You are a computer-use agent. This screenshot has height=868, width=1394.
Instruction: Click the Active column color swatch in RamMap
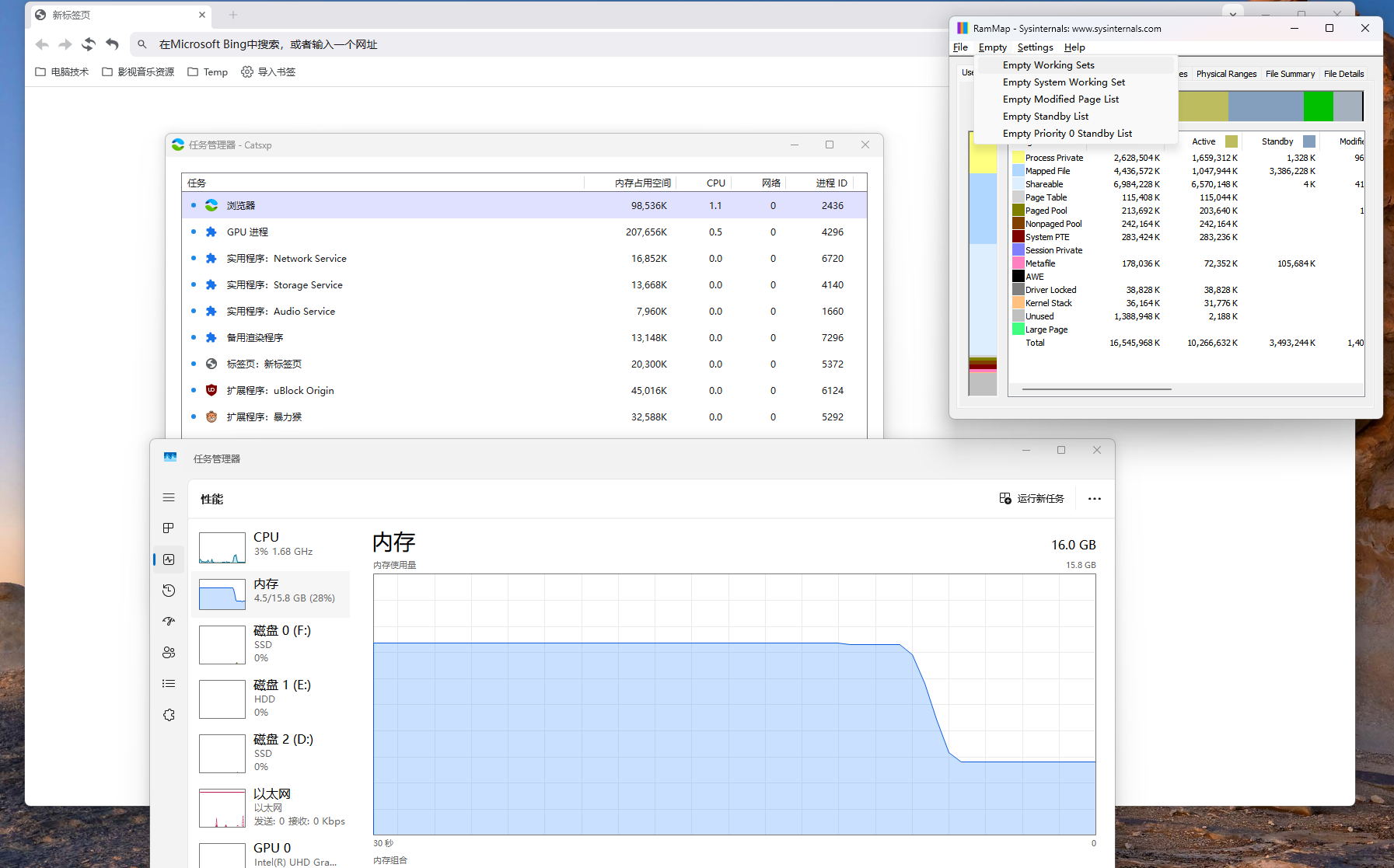[1231, 141]
